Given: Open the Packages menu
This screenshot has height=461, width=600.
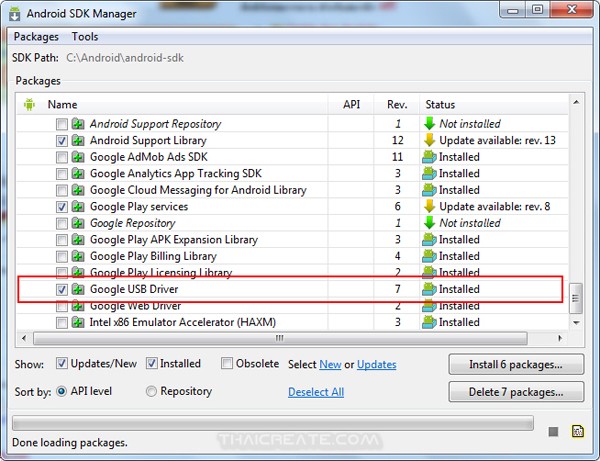Looking at the screenshot, I should click(x=36, y=37).
